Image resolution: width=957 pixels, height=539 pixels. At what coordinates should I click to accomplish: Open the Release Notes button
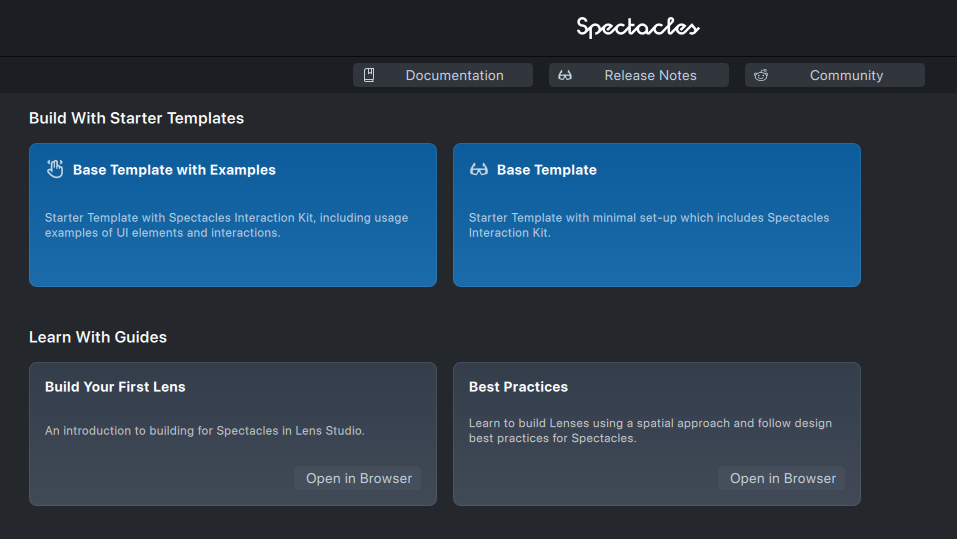(x=638, y=75)
